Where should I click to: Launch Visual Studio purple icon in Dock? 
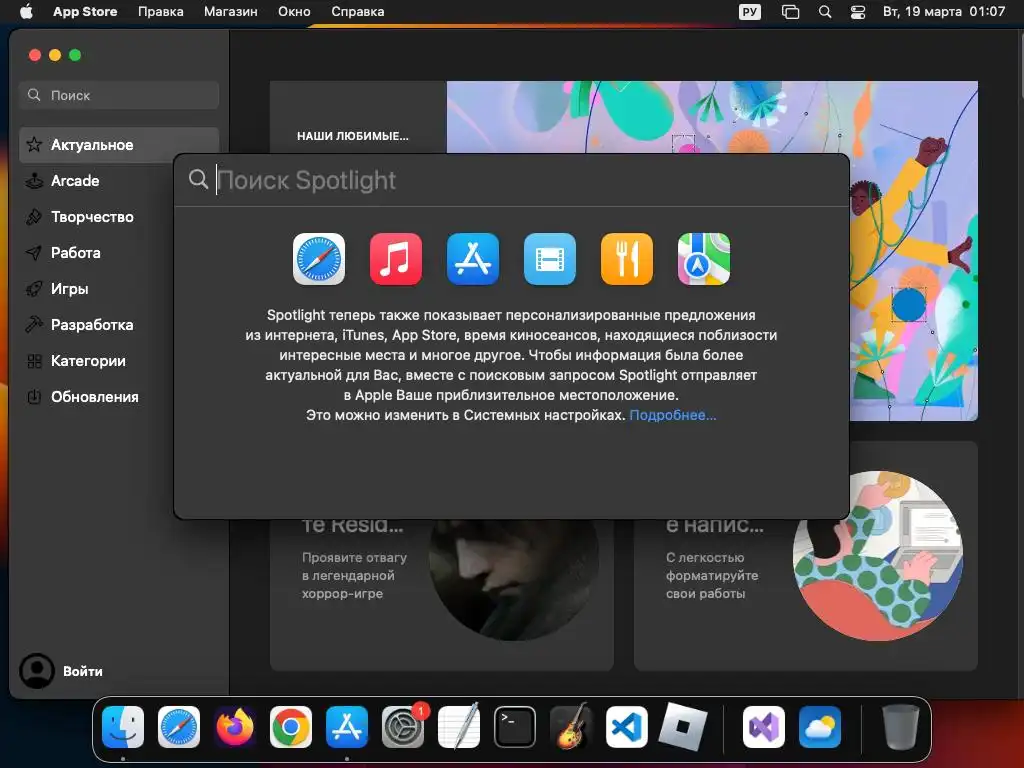click(x=763, y=727)
